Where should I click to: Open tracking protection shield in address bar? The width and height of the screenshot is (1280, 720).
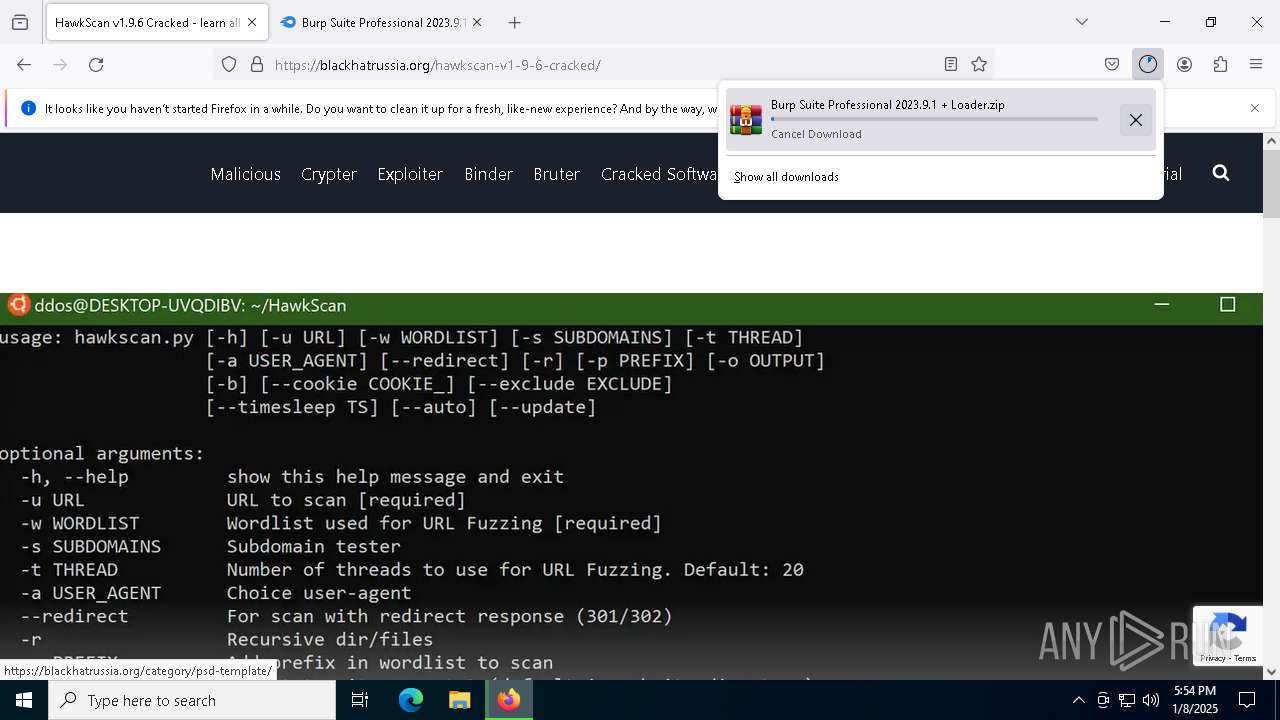coord(229,65)
